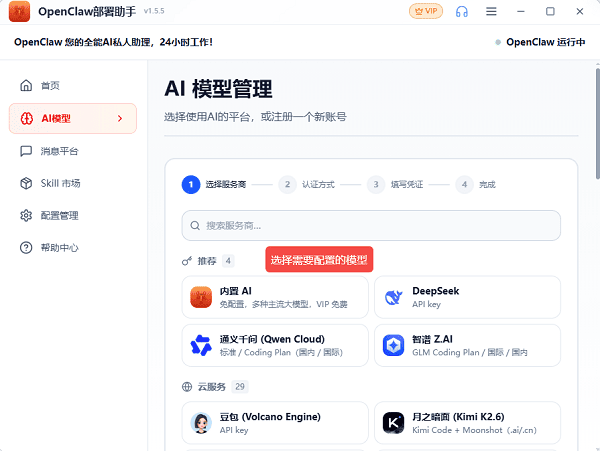The width and height of the screenshot is (600, 451).
Task: Click the DeepSeek whale logo
Action: click(393, 297)
